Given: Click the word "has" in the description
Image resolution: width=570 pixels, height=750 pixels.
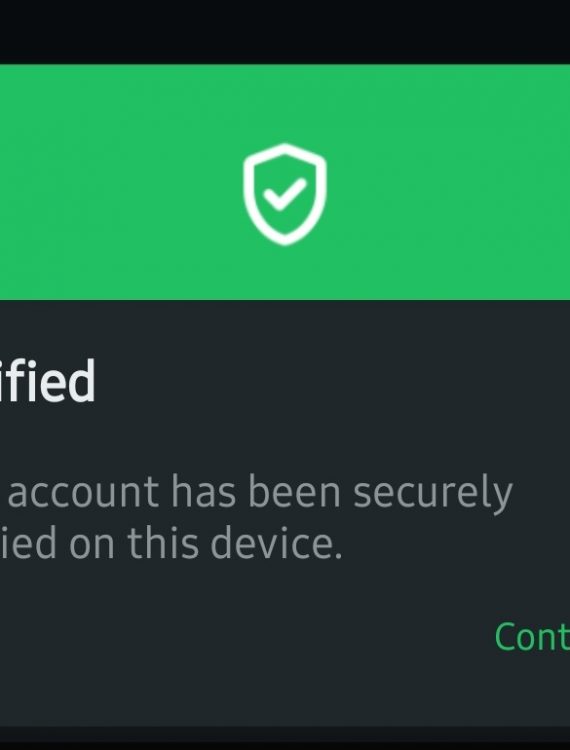Looking at the screenshot, I should [204, 491].
